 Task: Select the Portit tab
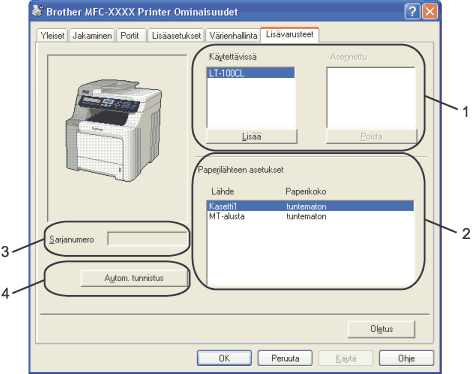tap(130, 35)
